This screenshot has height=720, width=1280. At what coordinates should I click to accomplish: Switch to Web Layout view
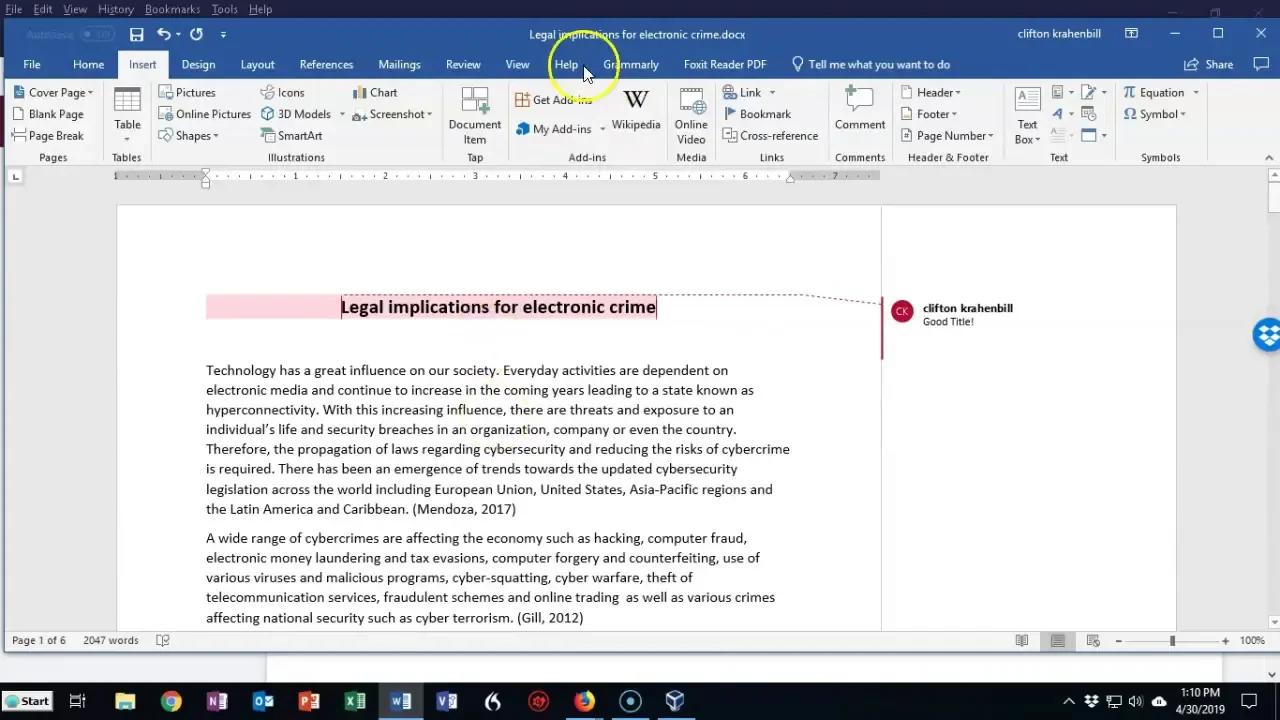pos(1093,640)
